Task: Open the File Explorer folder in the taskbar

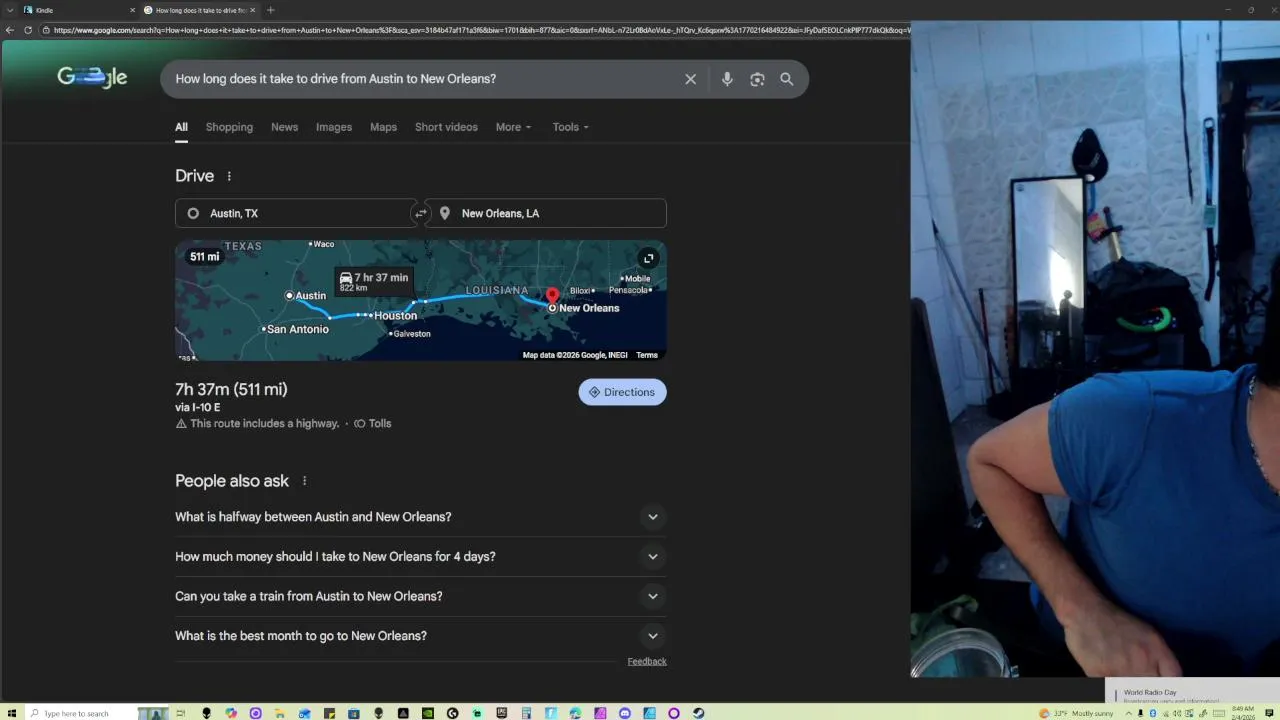Action: (x=279, y=713)
